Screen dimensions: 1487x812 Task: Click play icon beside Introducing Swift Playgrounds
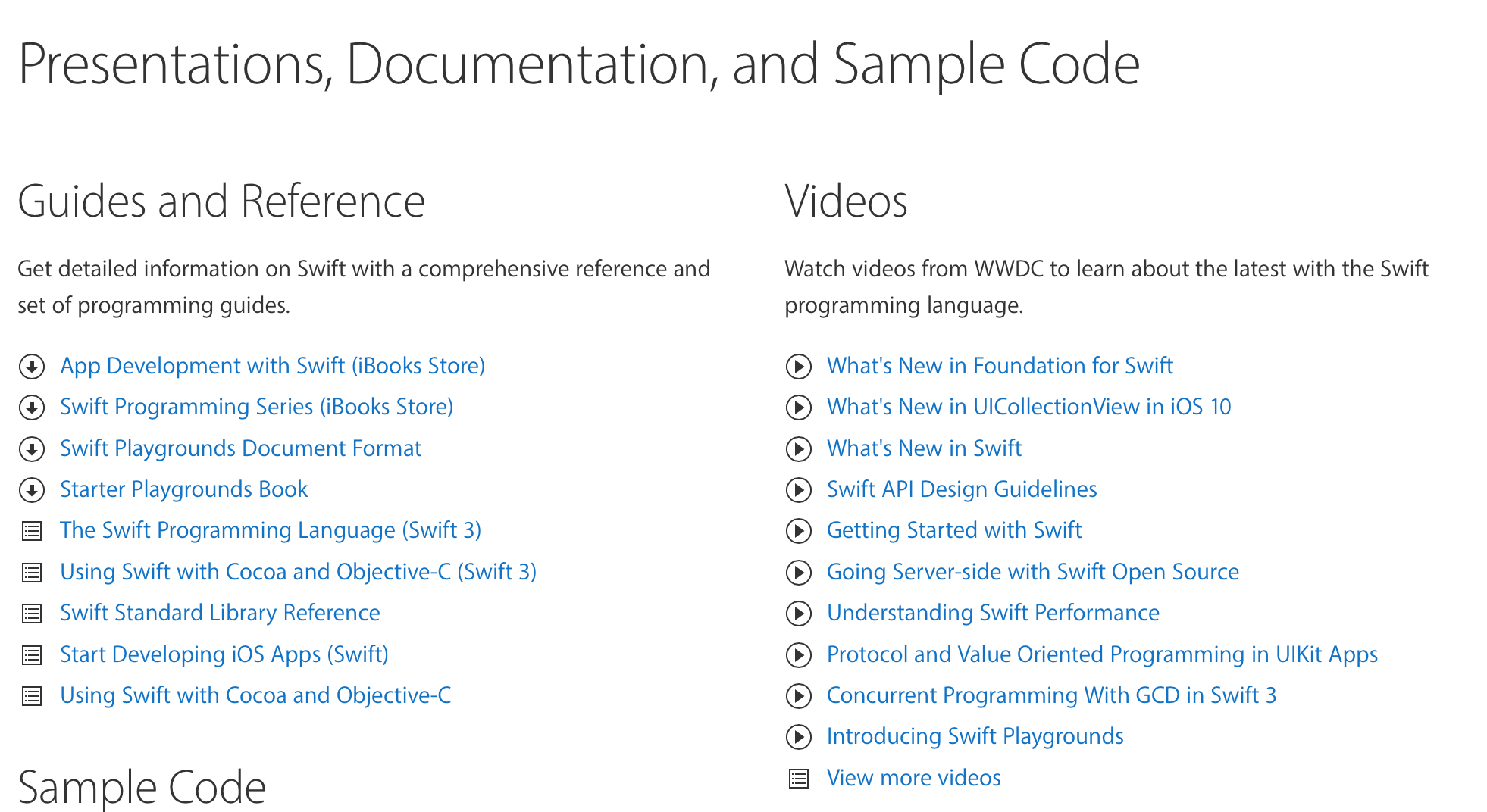(798, 737)
